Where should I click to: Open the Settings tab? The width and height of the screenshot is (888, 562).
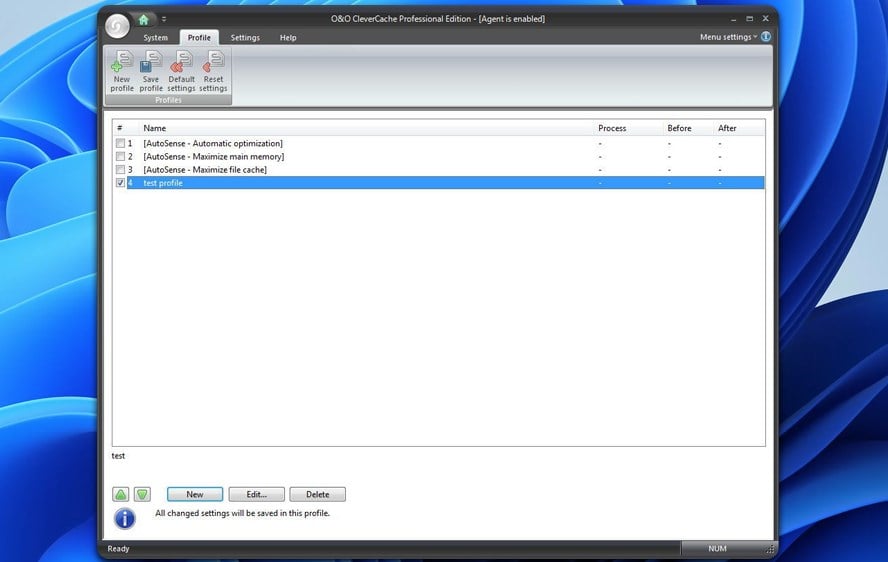click(245, 37)
